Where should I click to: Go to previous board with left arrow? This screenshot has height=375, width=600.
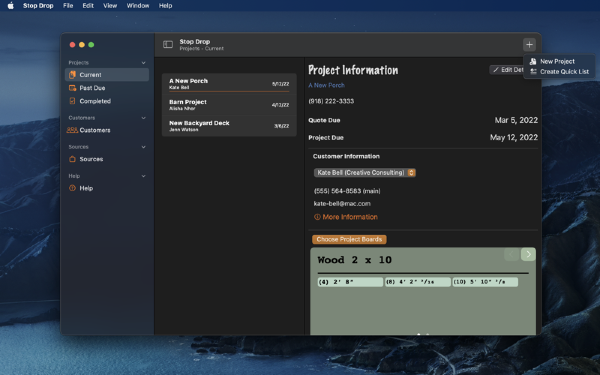[x=512, y=254]
